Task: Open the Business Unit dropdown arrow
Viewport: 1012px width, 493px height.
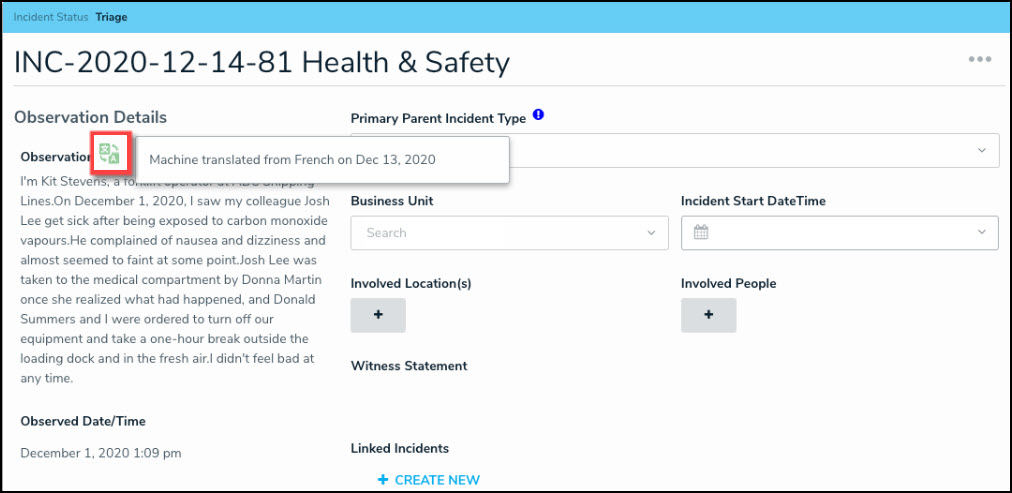Action: [x=650, y=233]
